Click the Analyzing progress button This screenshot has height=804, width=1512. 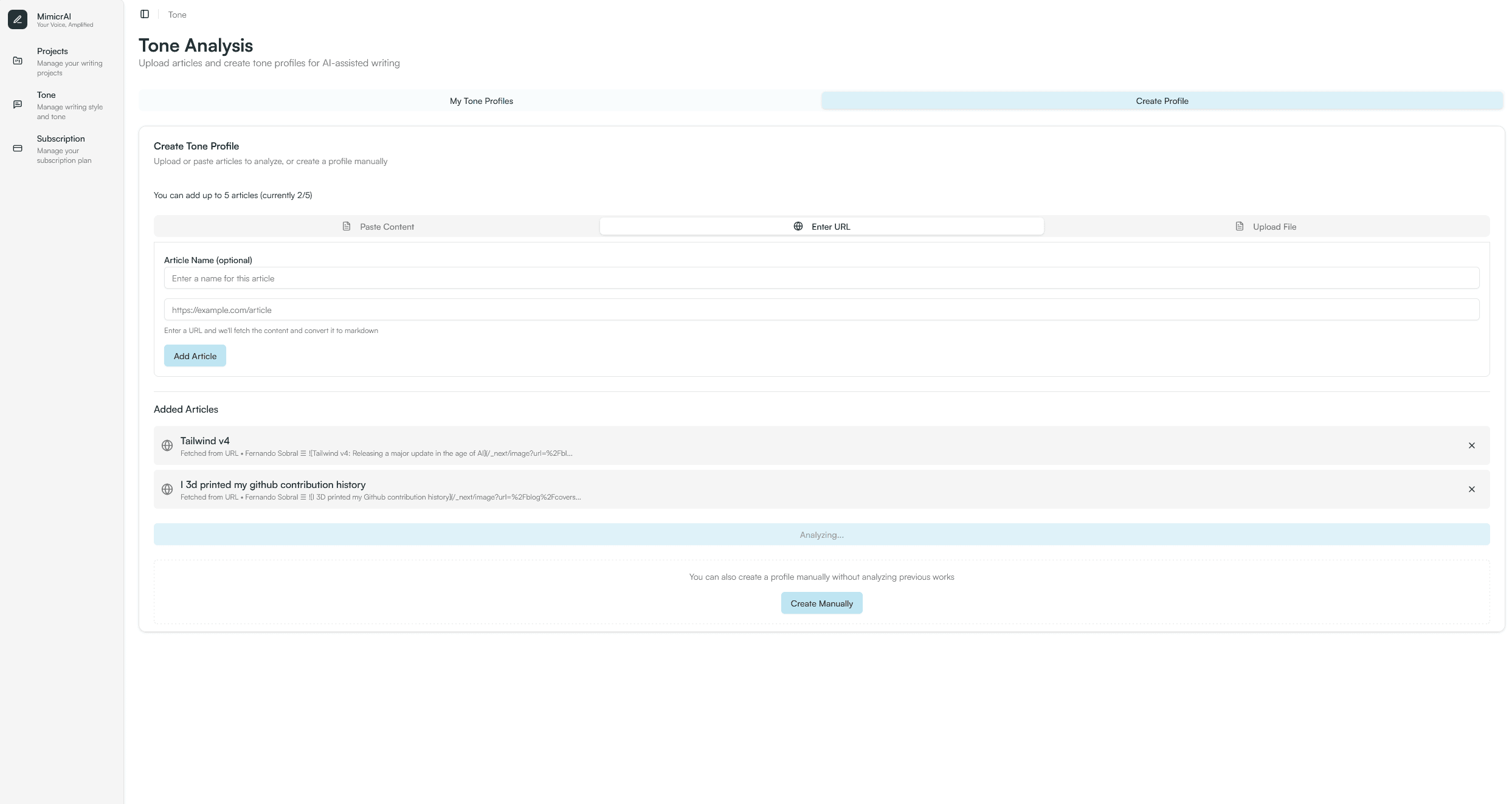pyautogui.click(x=822, y=535)
